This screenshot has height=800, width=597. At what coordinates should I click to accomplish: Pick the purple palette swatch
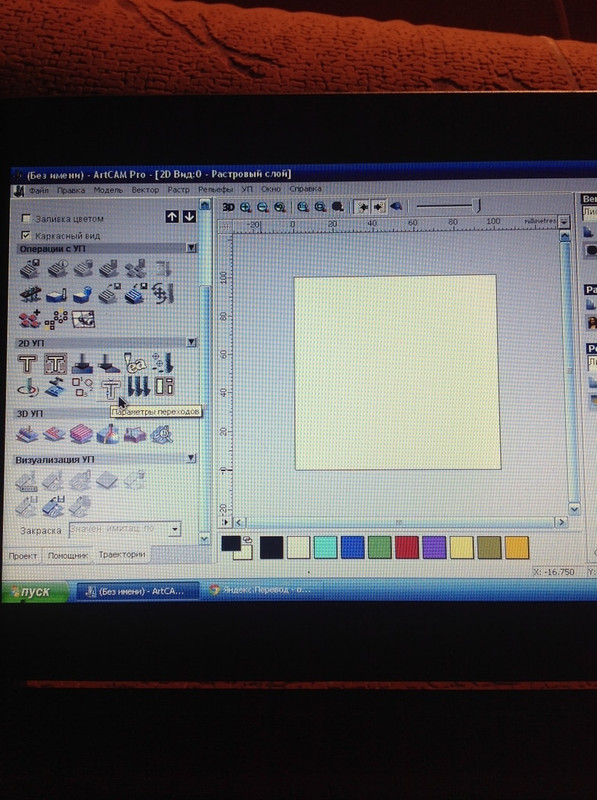coord(434,547)
